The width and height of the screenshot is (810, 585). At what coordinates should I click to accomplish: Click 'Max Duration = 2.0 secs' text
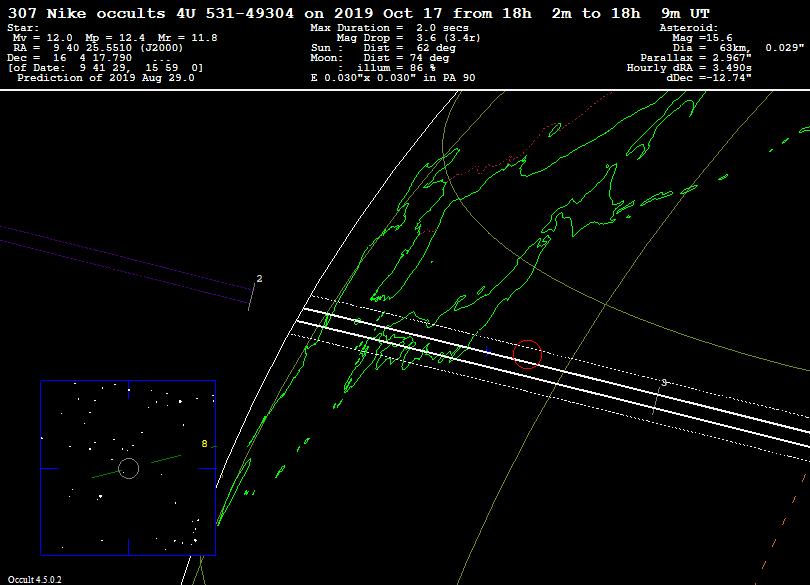[x=390, y=28]
